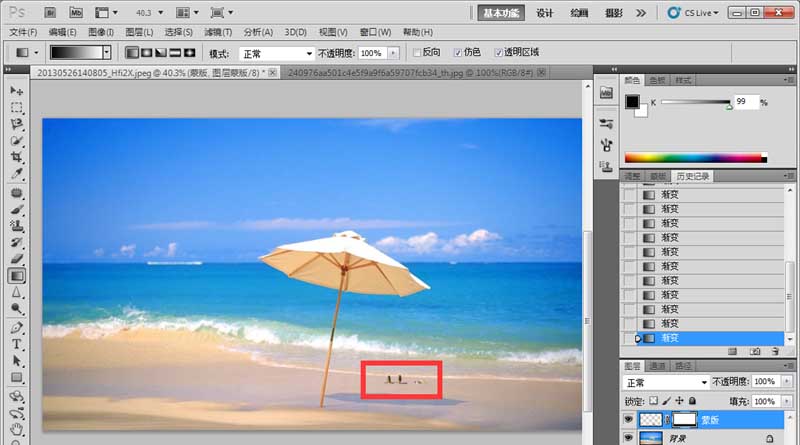
Task: Open the 模式 blend mode dropdown
Action: pyautogui.click(x=277, y=53)
